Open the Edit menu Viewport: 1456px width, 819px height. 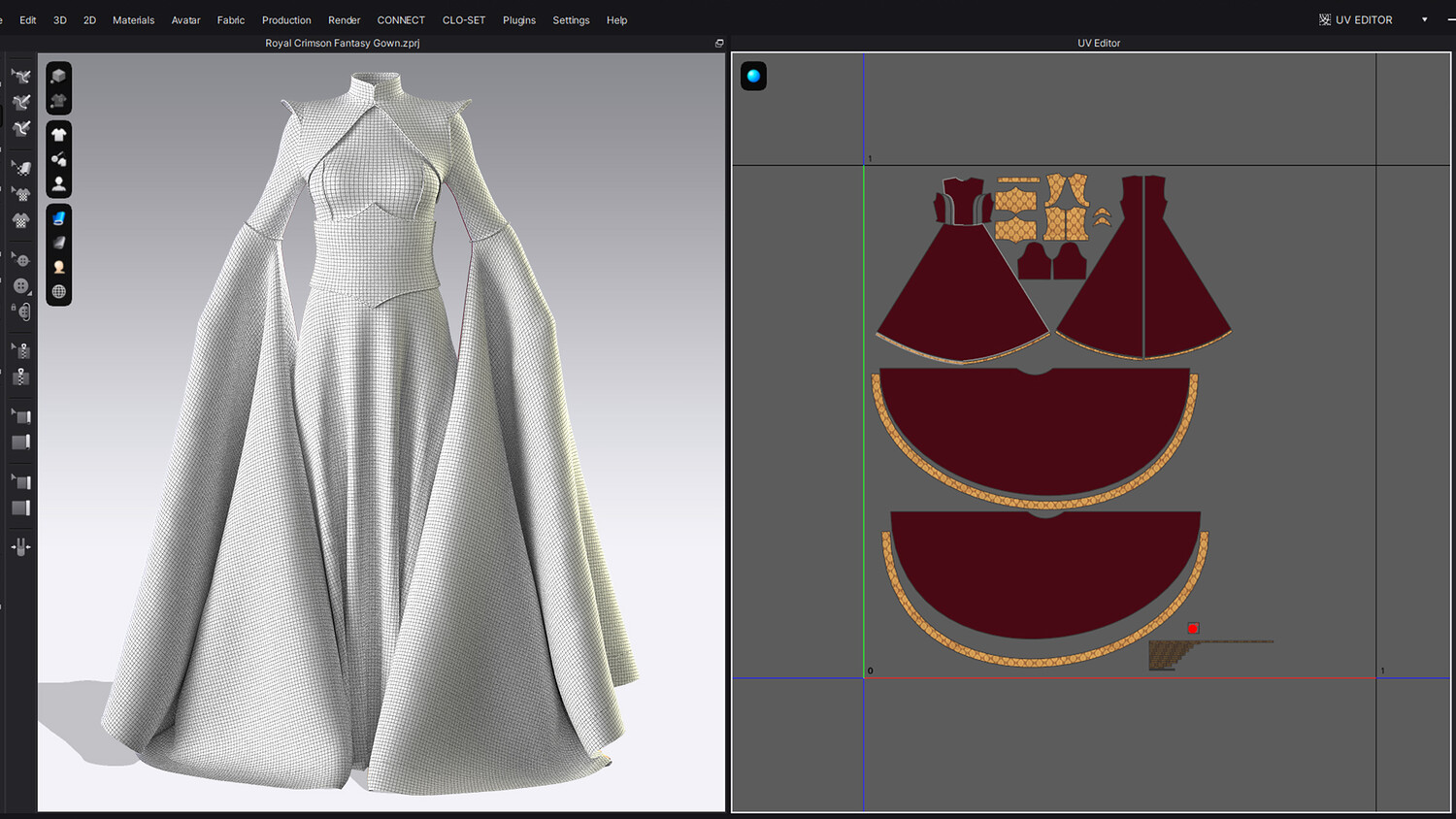tap(28, 20)
